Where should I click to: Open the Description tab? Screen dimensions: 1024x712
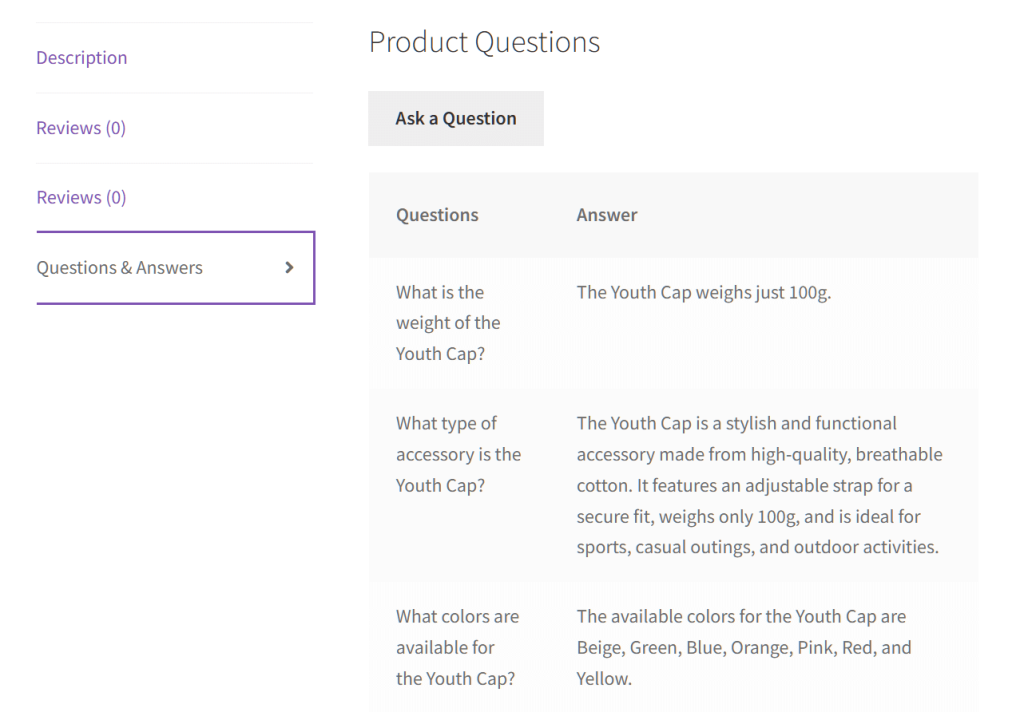point(82,58)
